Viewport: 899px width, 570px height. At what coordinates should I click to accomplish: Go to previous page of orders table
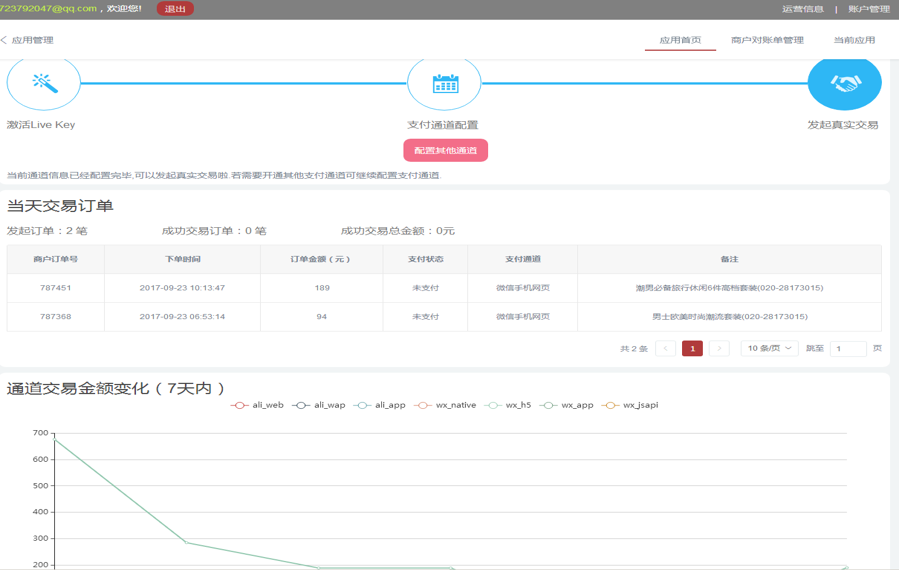(x=665, y=348)
